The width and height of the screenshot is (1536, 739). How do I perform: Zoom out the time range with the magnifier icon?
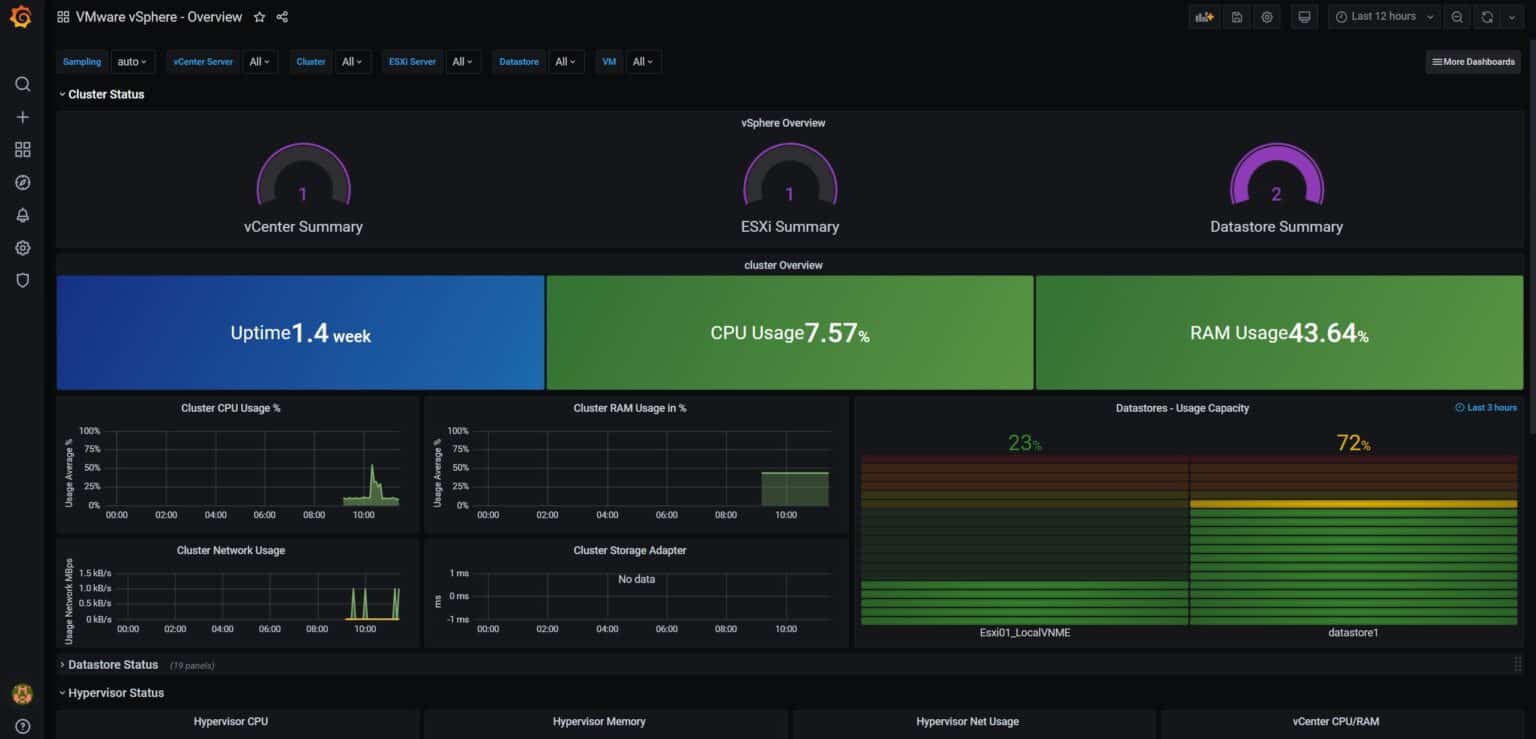pos(1457,17)
